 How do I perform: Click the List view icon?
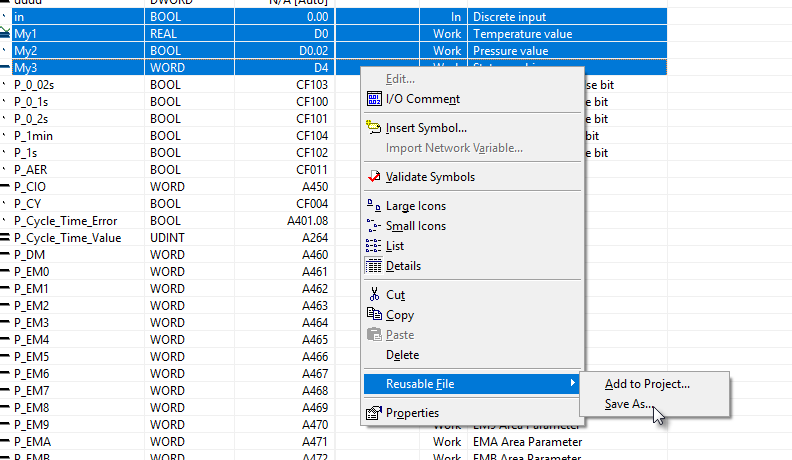point(374,245)
